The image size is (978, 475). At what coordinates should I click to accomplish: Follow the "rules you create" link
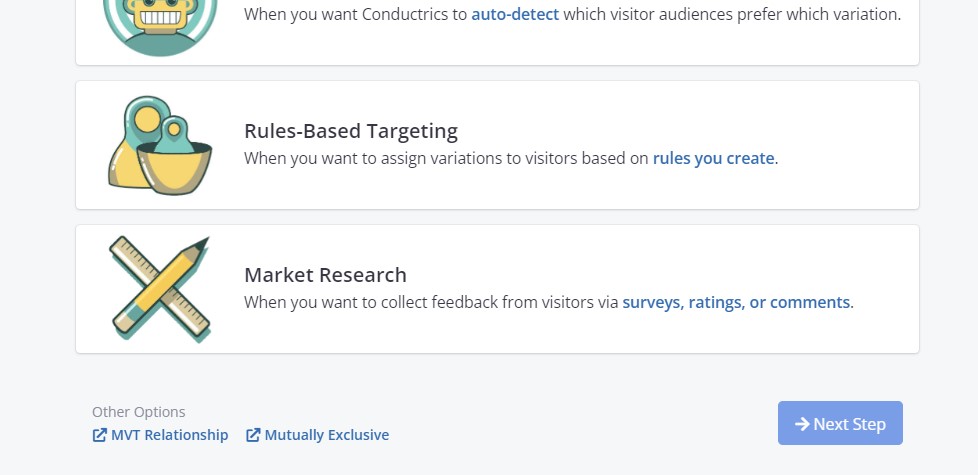tap(713, 158)
